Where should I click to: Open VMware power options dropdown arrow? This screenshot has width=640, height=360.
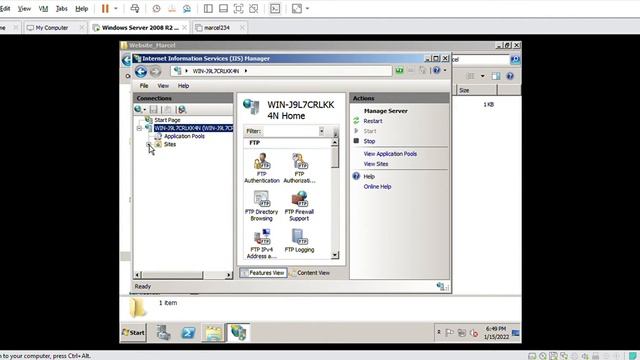click(116, 8)
